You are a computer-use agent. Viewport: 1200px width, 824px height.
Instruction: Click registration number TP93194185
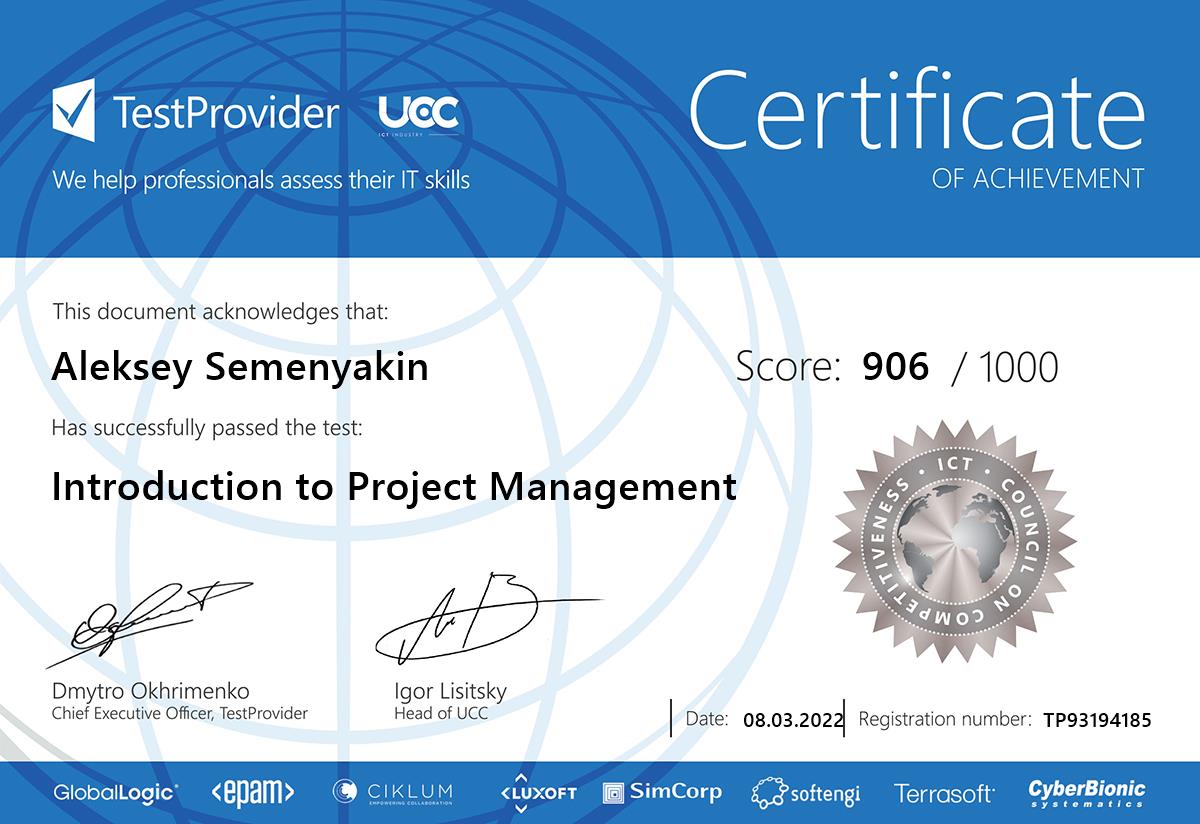pyautogui.click(x=1097, y=719)
